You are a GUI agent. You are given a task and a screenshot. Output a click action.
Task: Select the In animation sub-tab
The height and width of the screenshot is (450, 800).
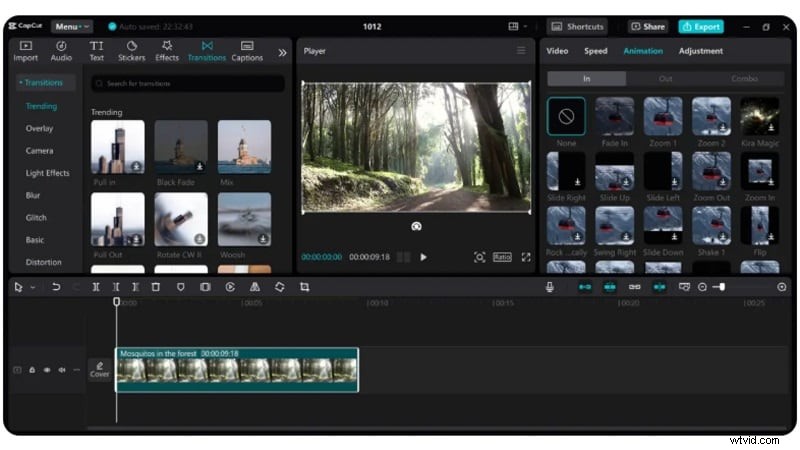coord(587,79)
